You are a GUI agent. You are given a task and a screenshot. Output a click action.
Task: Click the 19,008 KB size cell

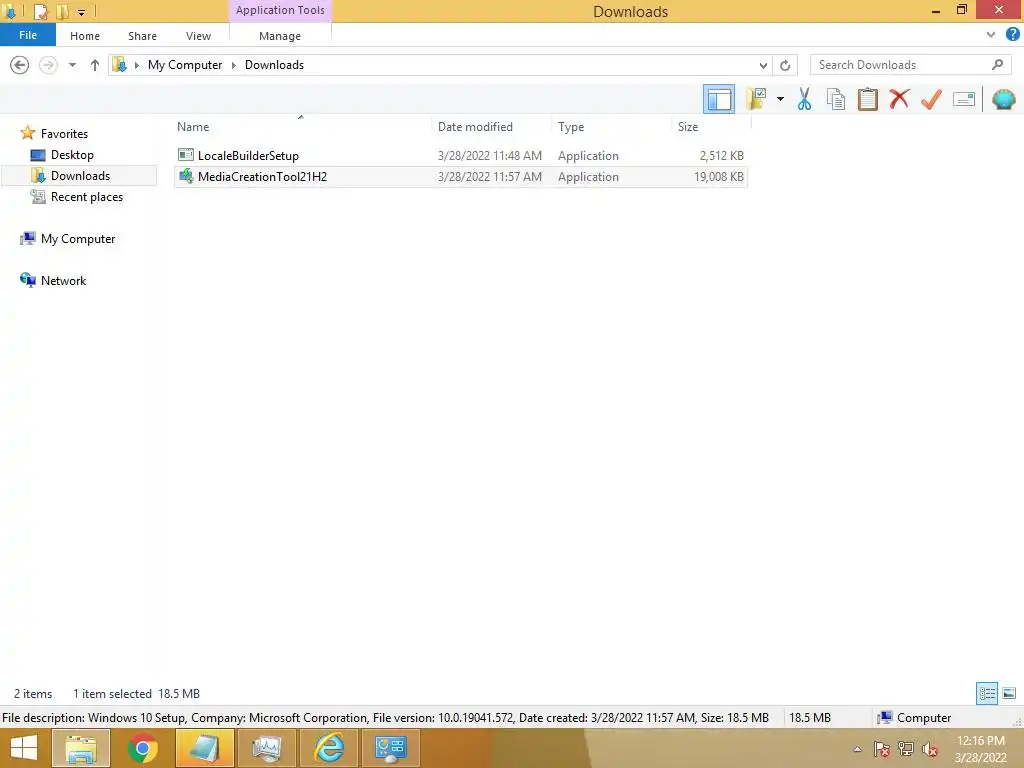click(x=718, y=177)
